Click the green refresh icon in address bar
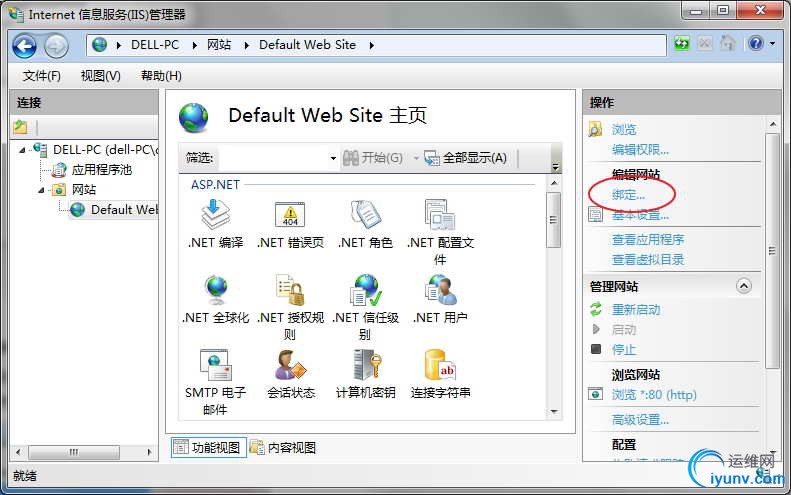The width and height of the screenshot is (791, 495). coord(682,44)
